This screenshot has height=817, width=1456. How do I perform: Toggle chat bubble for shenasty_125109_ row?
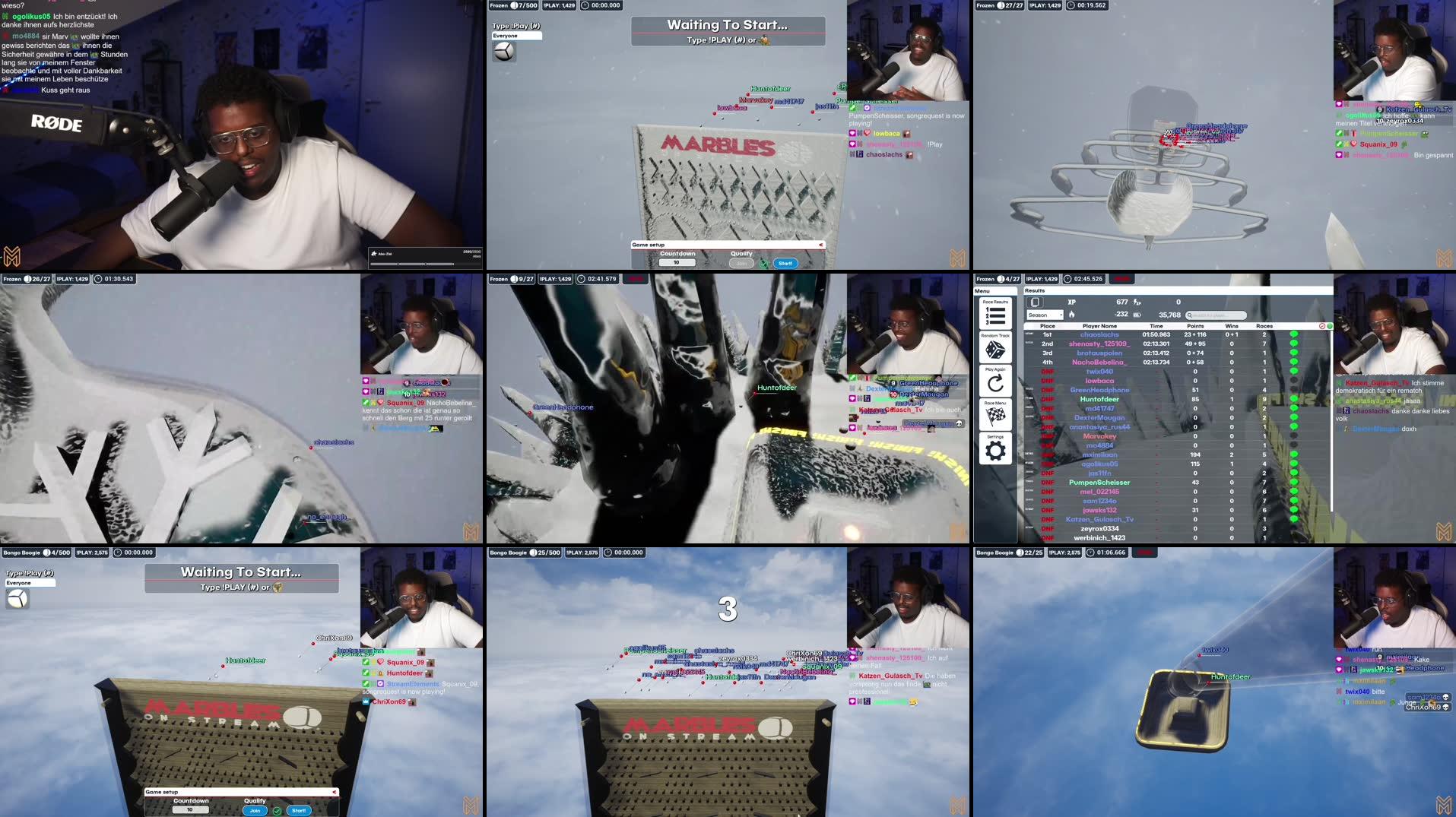click(1293, 344)
